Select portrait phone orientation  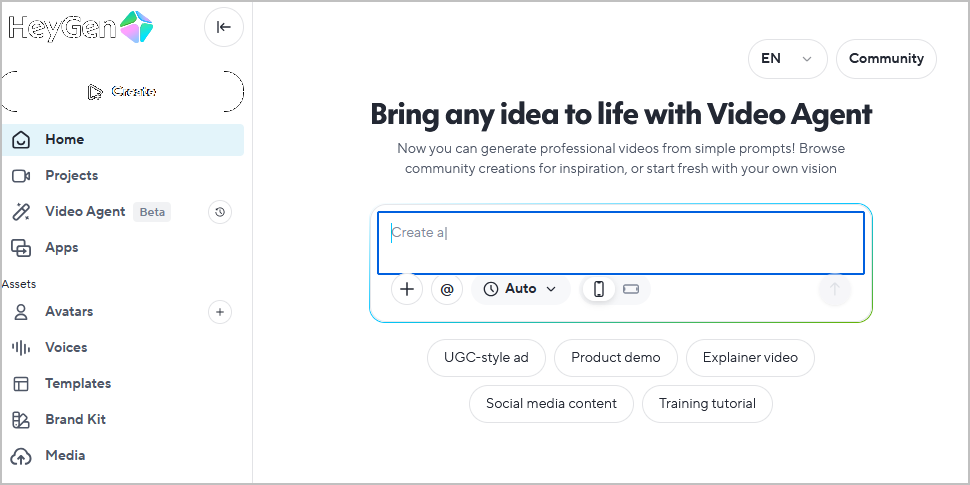coord(599,289)
